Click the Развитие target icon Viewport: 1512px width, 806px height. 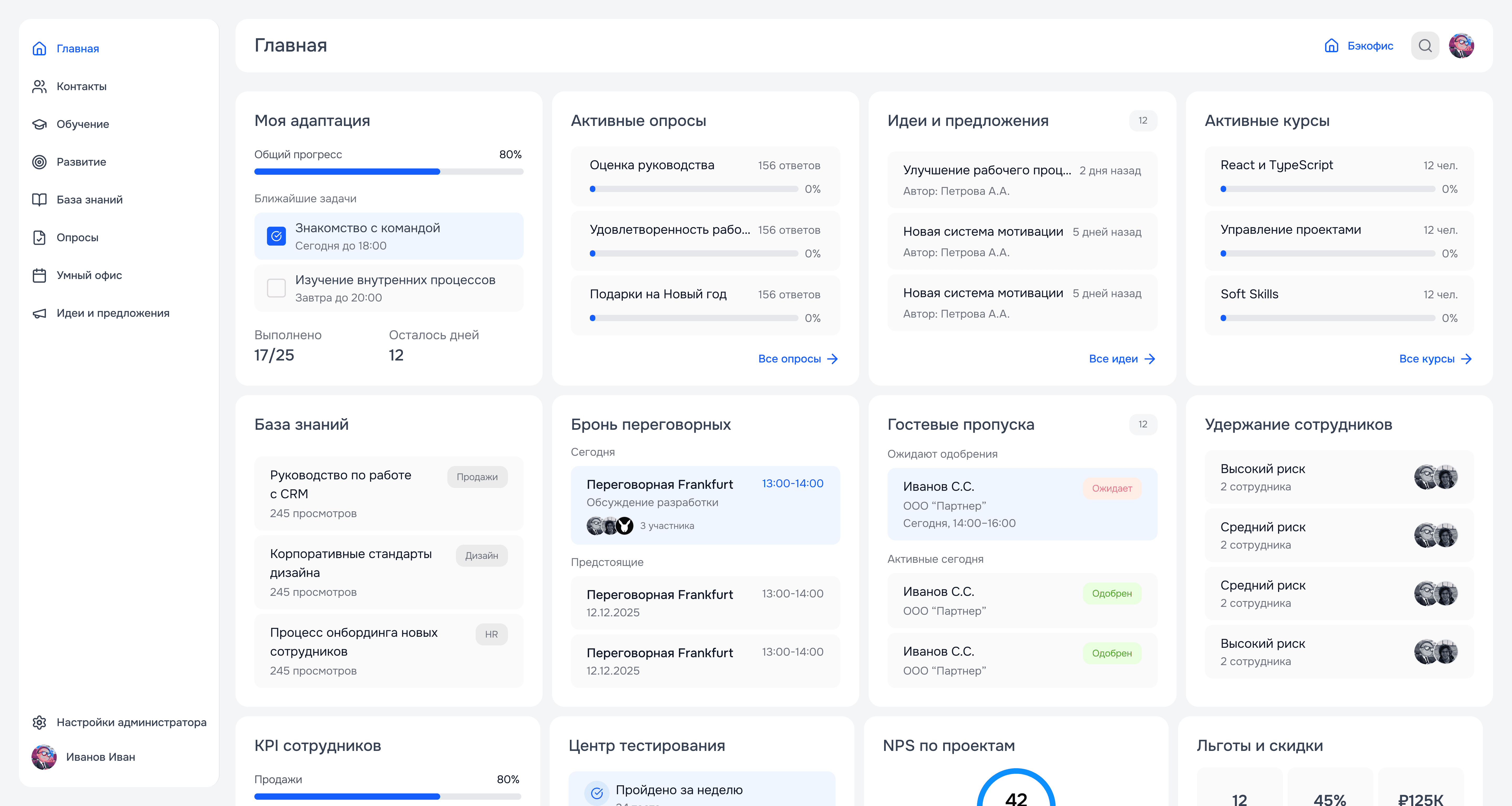pos(39,162)
